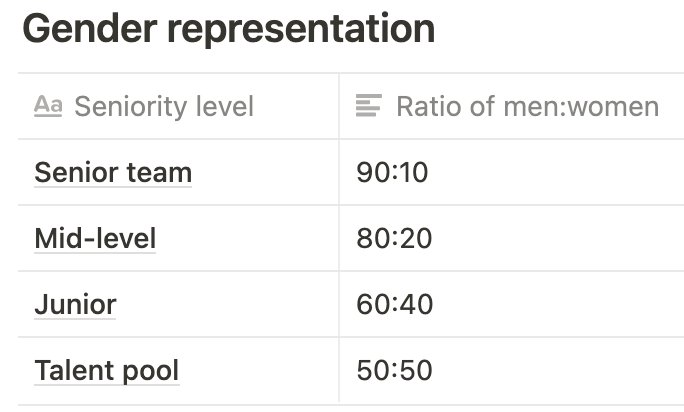The height and width of the screenshot is (412, 684).
Task: Click empty area right of 50:50 value
Action: pos(559,371)
